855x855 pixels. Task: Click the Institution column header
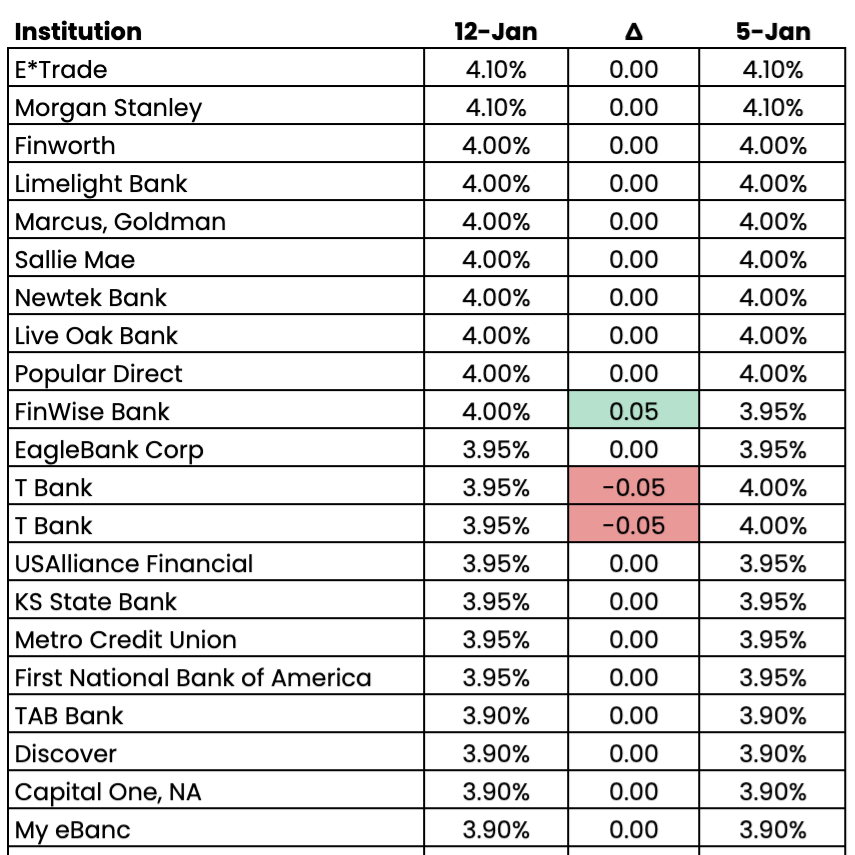tap(78, 31)
